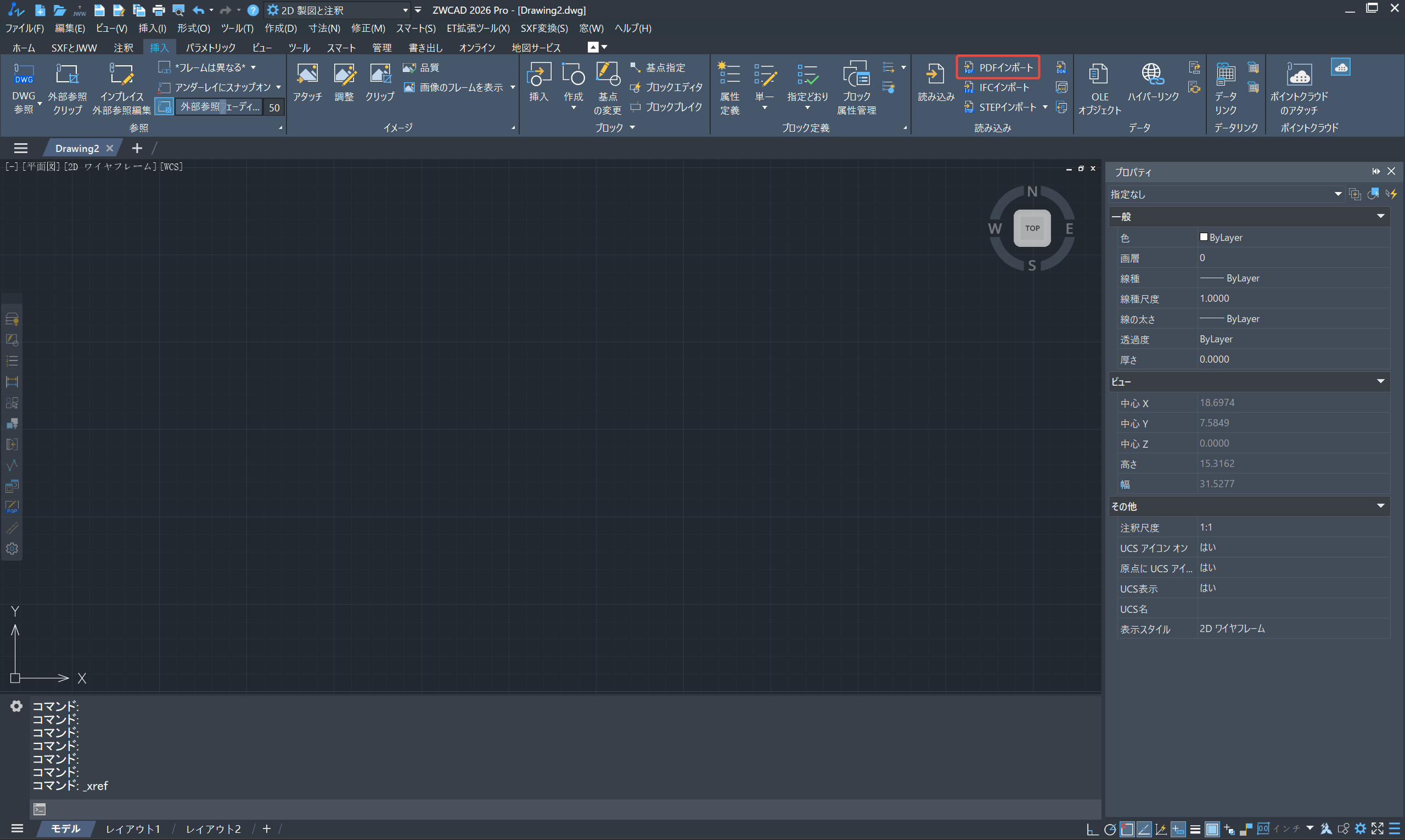Screen dimensions: 1405x840
Task: Open the image 調整 tool
Action: pos(344,82)
